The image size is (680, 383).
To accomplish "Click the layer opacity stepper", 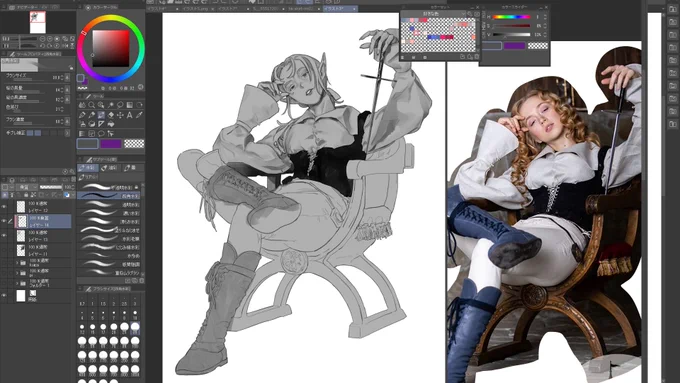I will point(72,187).
